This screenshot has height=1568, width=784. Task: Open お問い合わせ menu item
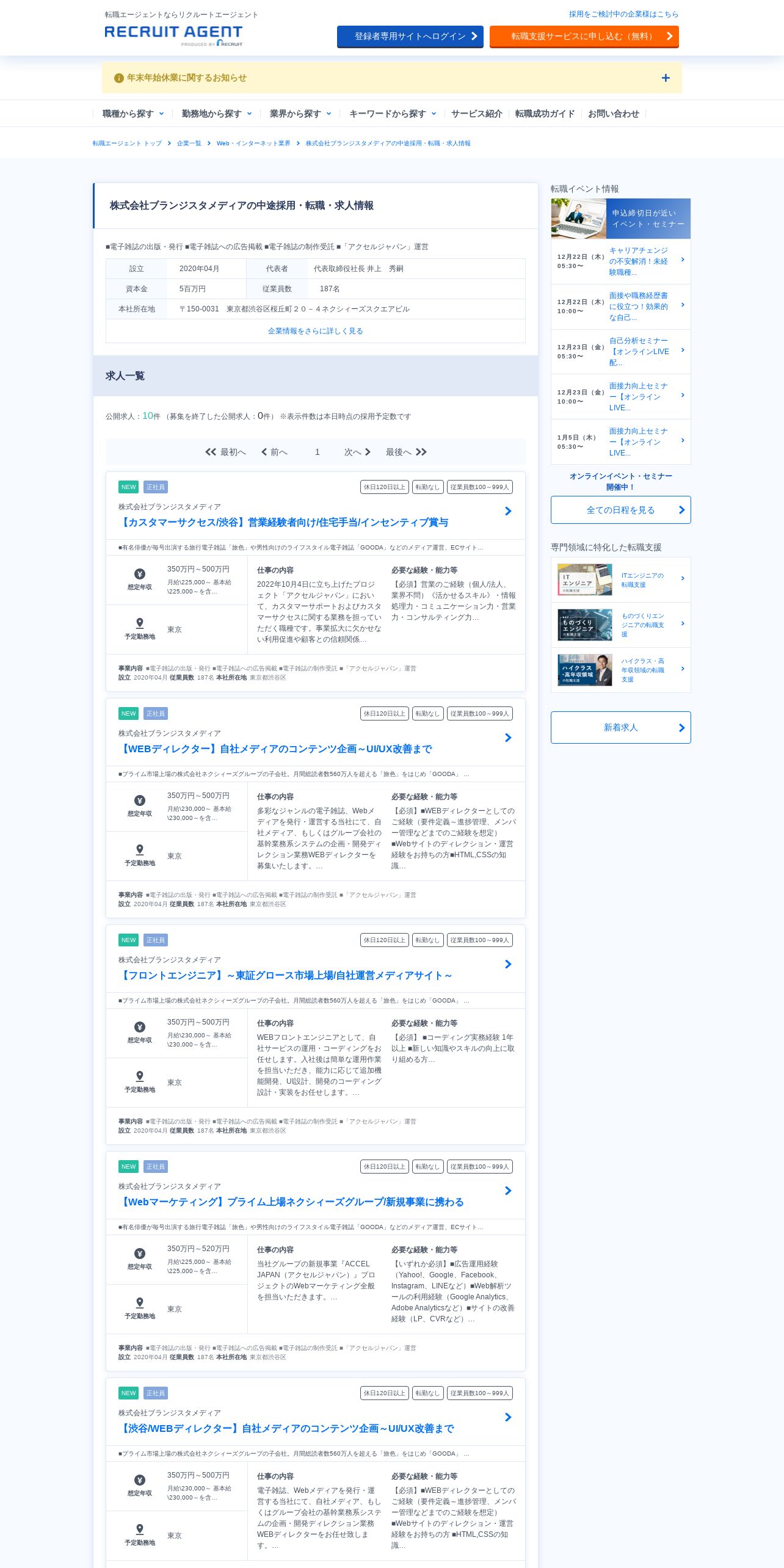pyautogui.click(x=613, y=114)
